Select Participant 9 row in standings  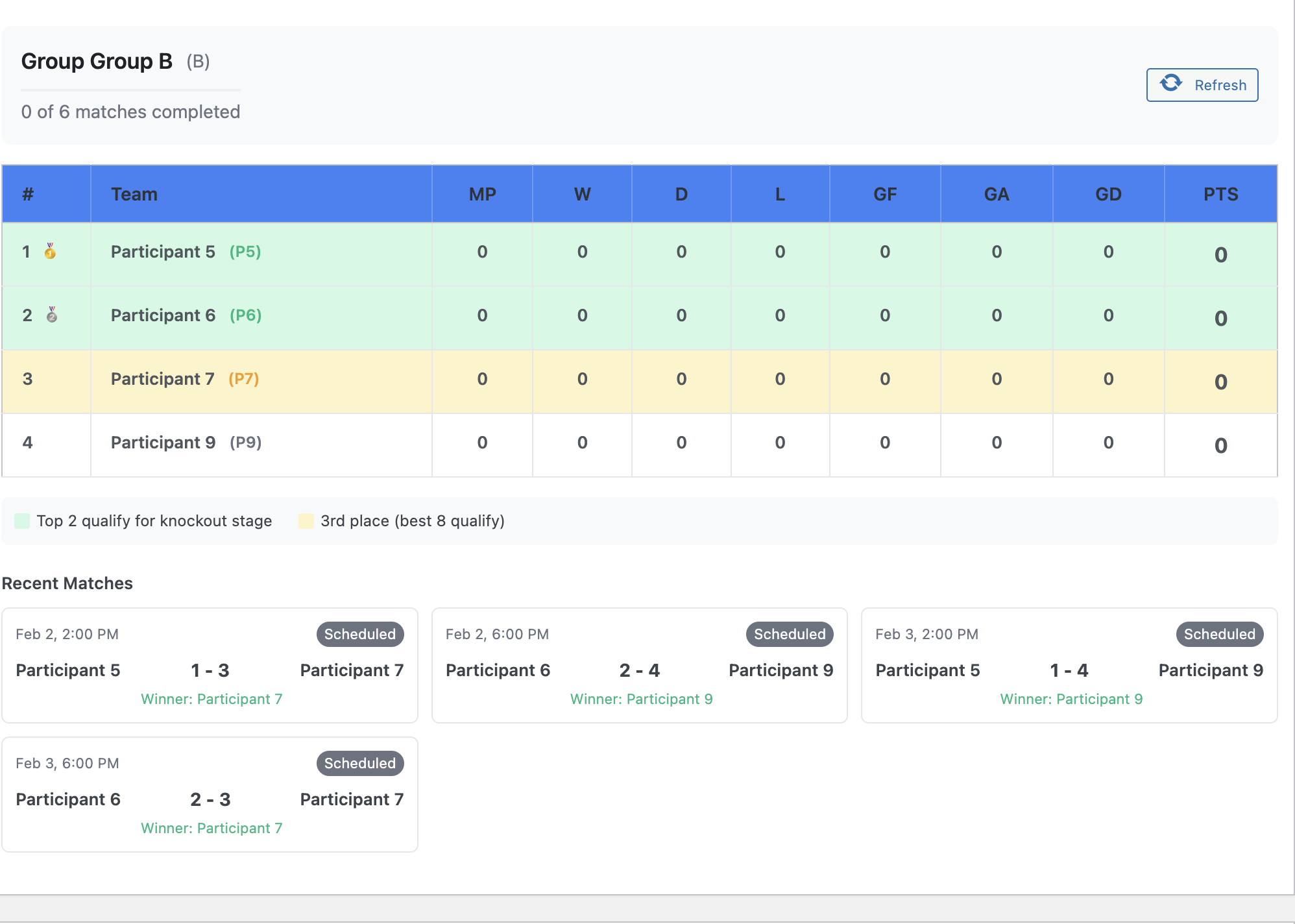[163, 443]
